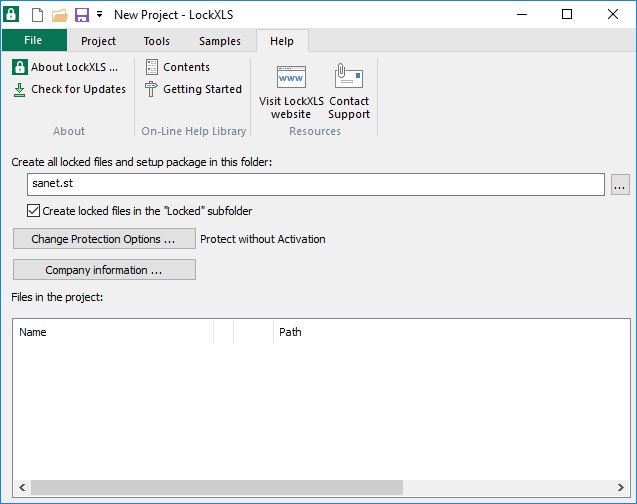Image resolution: width=637 pixels, height=504 pixels.
Task: Open About LockXLS dialog
Action: click(x=65, y=67)
